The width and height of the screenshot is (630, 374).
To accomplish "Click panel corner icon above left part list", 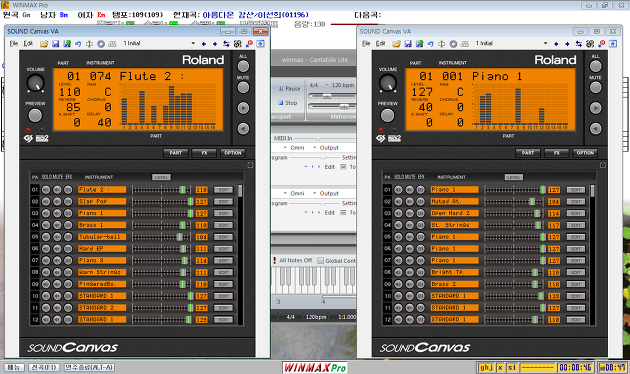I will tap(250, 165).
